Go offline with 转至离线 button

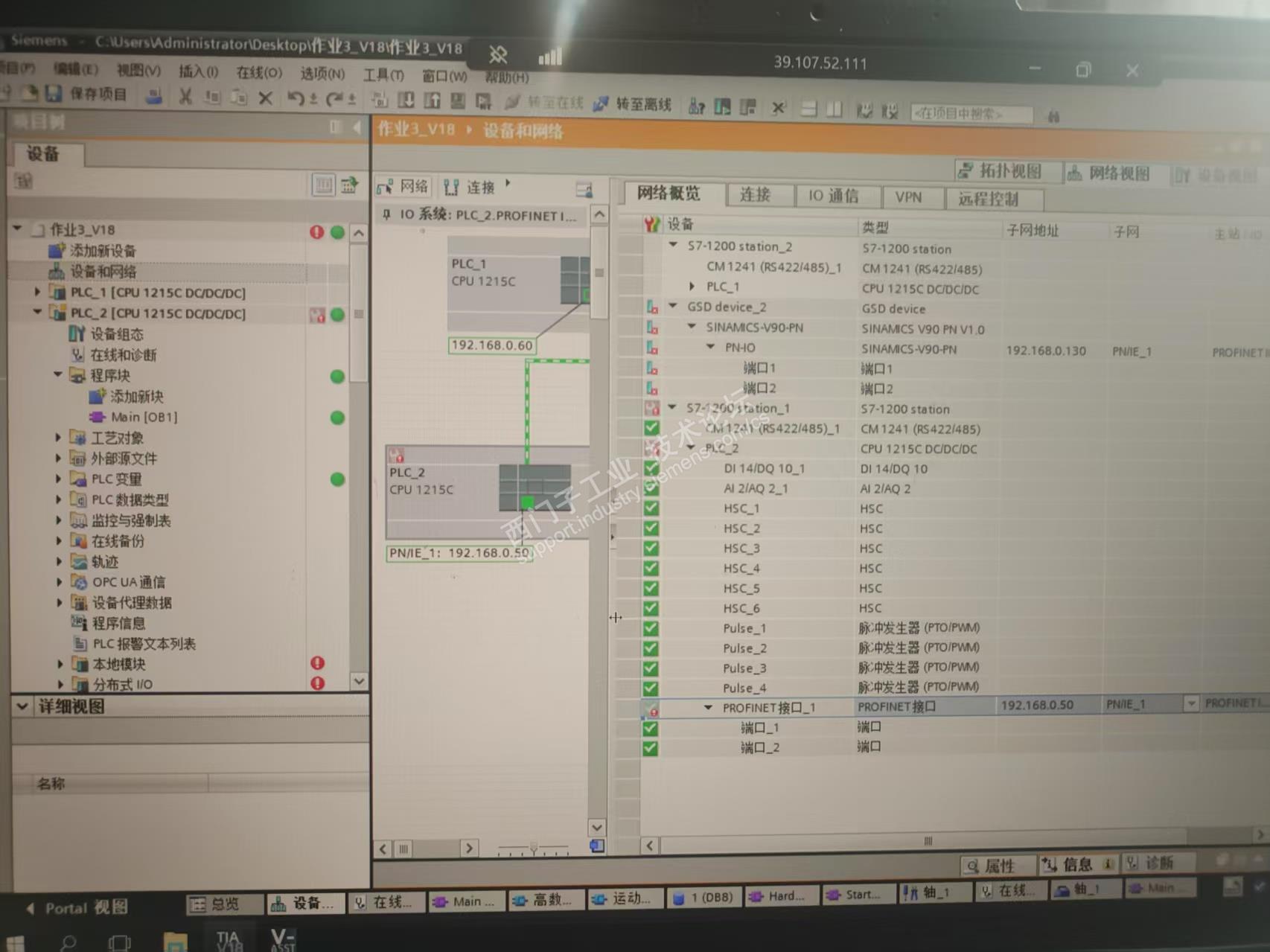point(633,104)
